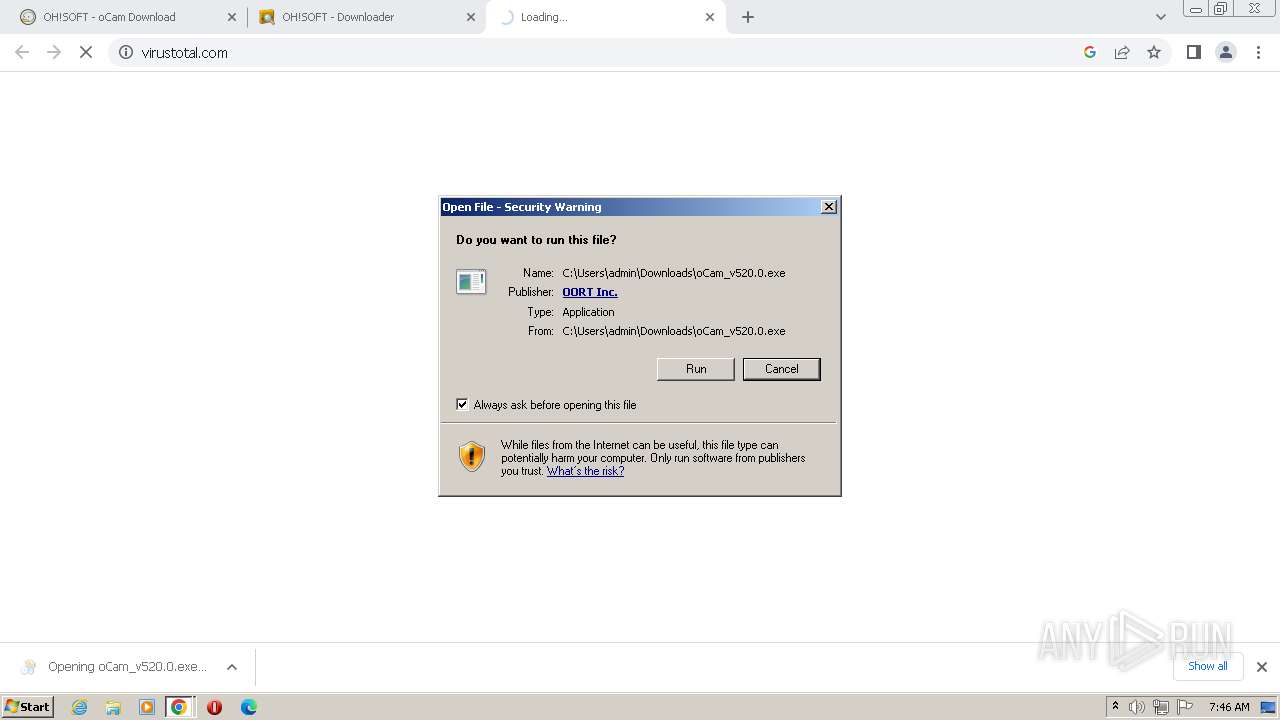Bookmark this page with star

pos(1154,52)
